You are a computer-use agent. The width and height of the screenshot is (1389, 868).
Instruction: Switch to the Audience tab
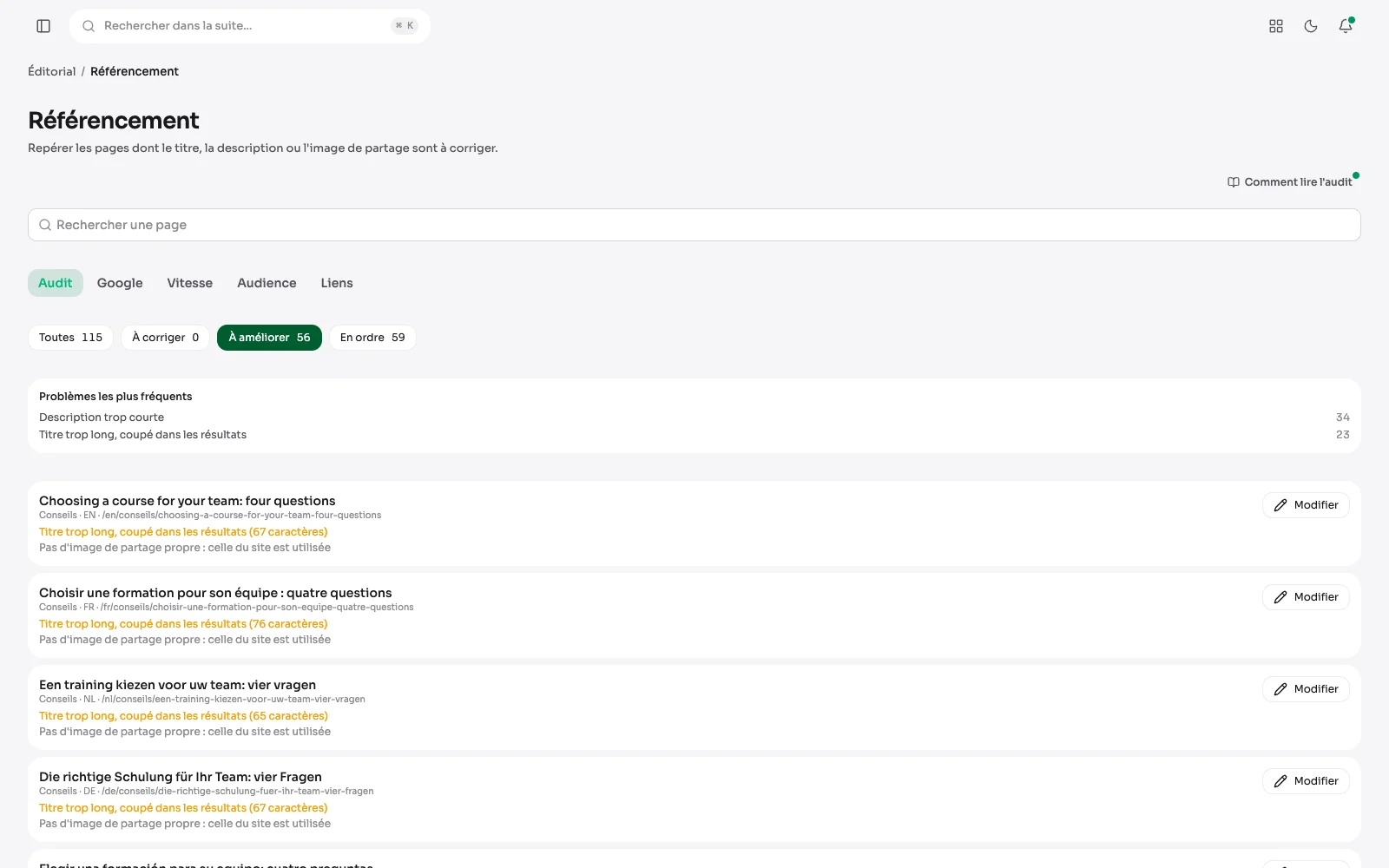[x=267, y=283]
